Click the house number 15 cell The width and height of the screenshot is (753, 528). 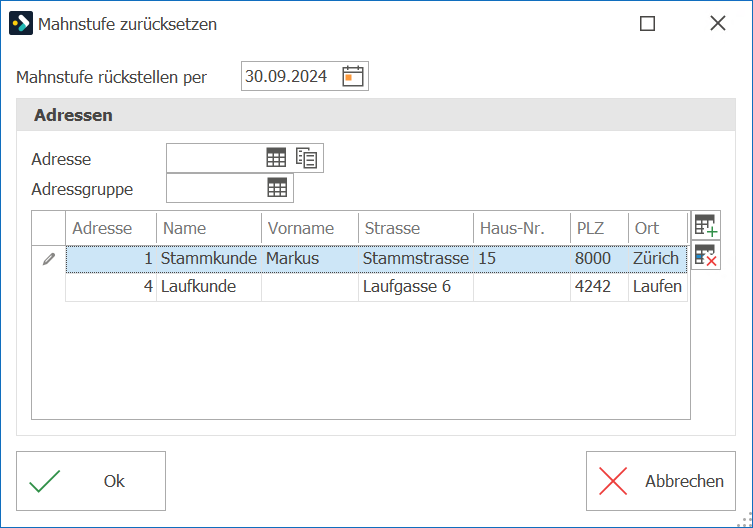[x=522, y=259]
